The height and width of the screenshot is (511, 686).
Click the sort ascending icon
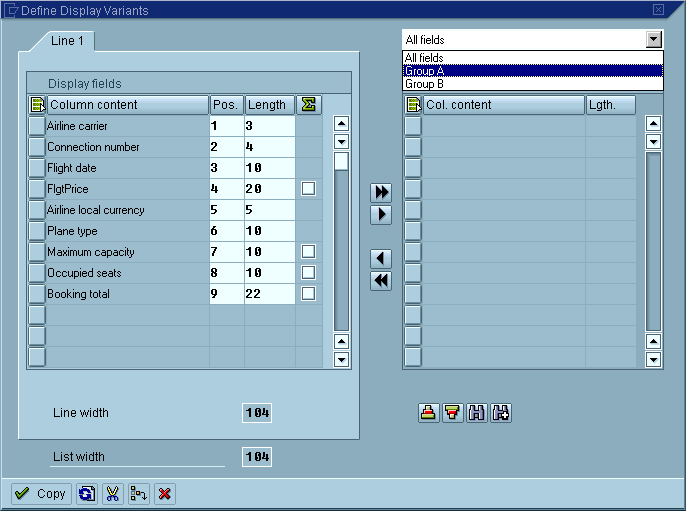coord(429,413)
